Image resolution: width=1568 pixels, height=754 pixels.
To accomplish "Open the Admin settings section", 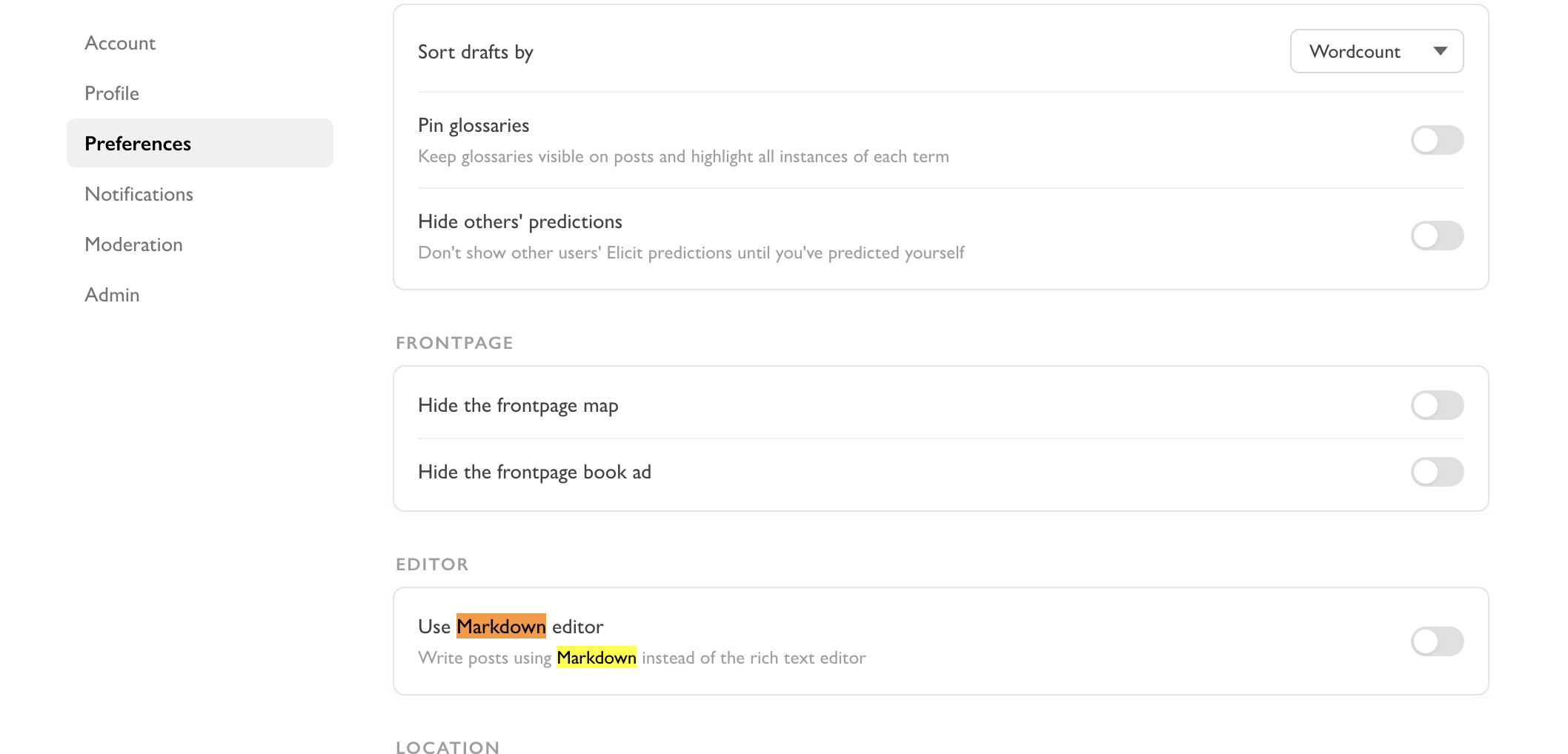I will pos(112,295).
